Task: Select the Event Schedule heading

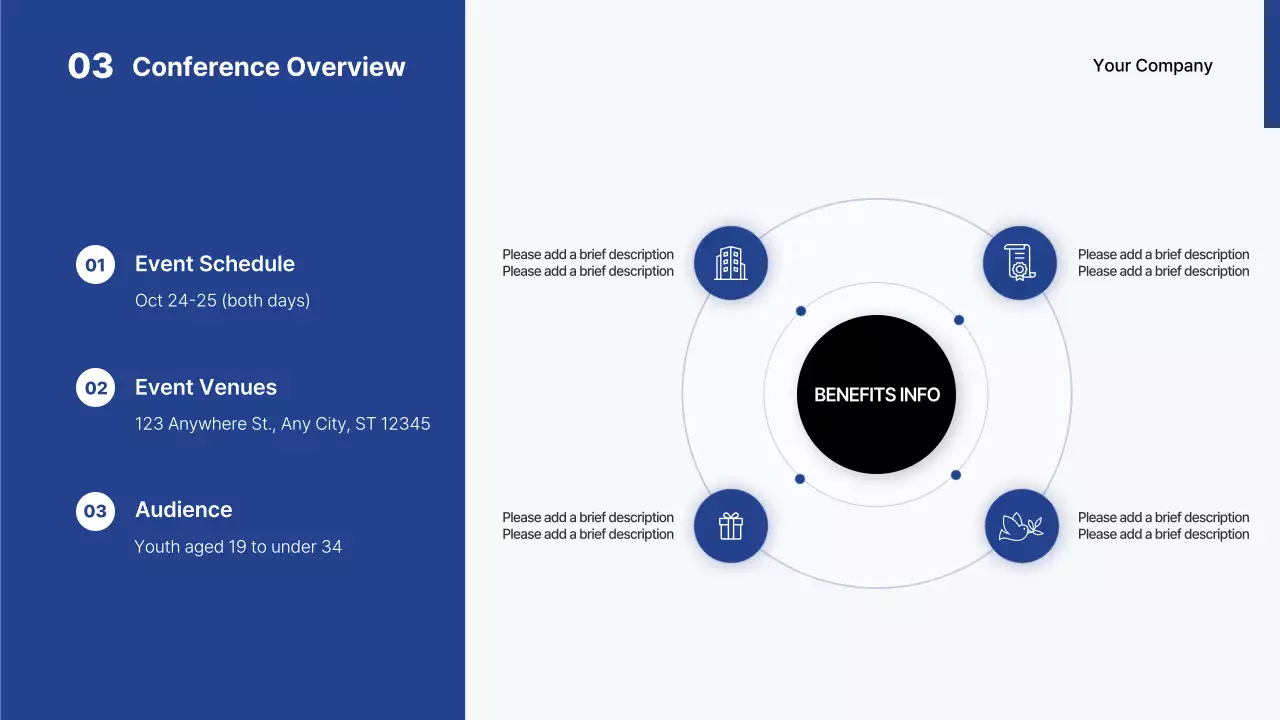Action: [x=215, y=264]
